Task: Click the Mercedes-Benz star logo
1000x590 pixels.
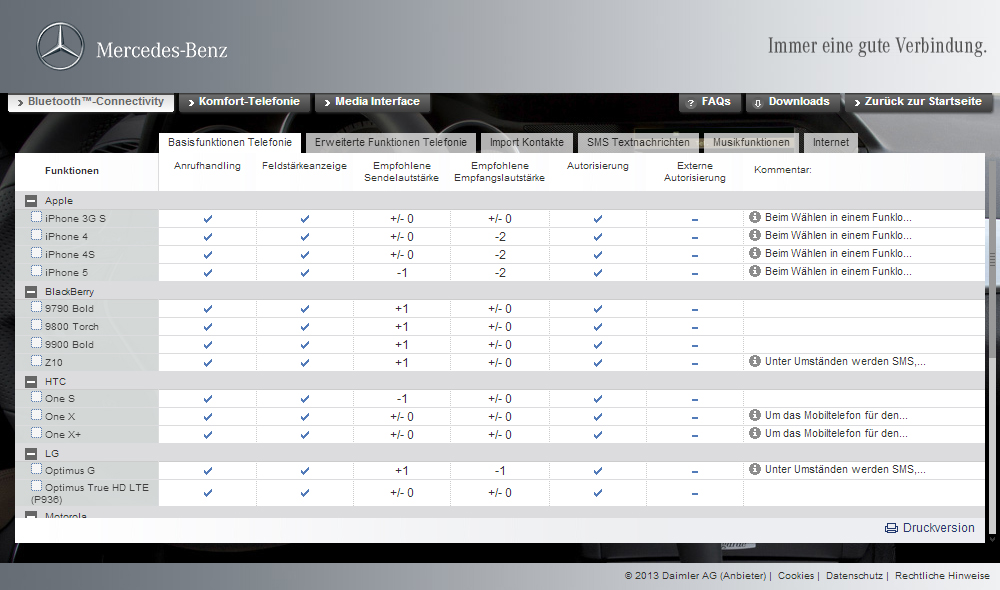Action: coord(60,47)
